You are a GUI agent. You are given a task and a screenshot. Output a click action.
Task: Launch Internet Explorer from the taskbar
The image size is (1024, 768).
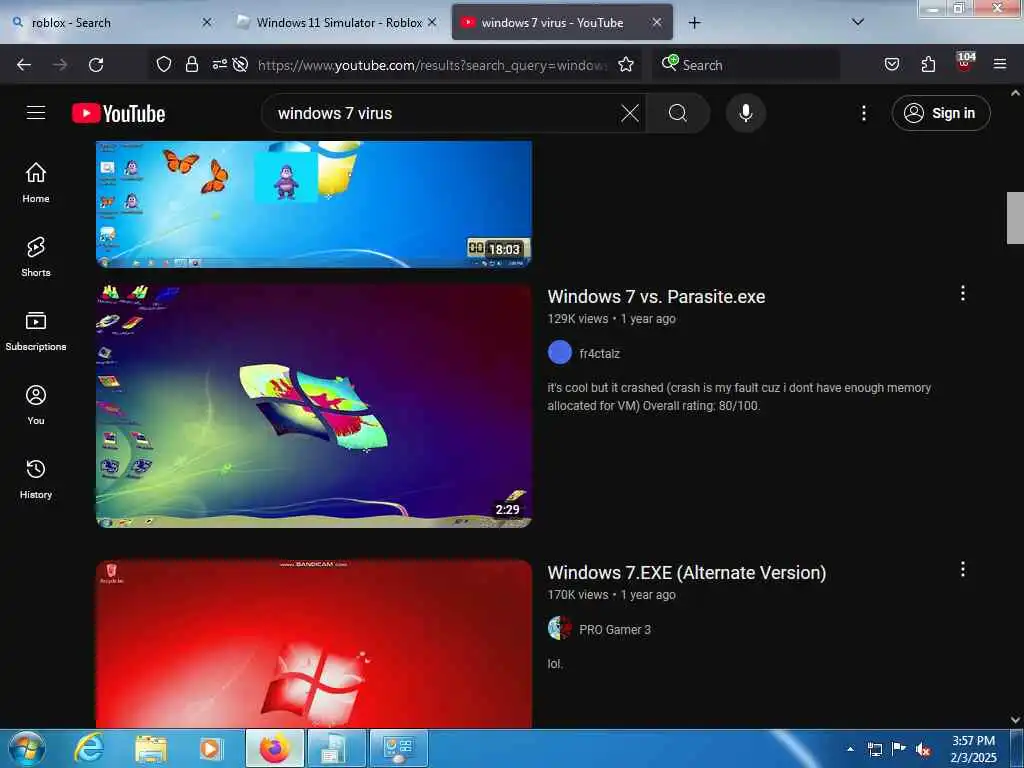click(x=88, y=748)
